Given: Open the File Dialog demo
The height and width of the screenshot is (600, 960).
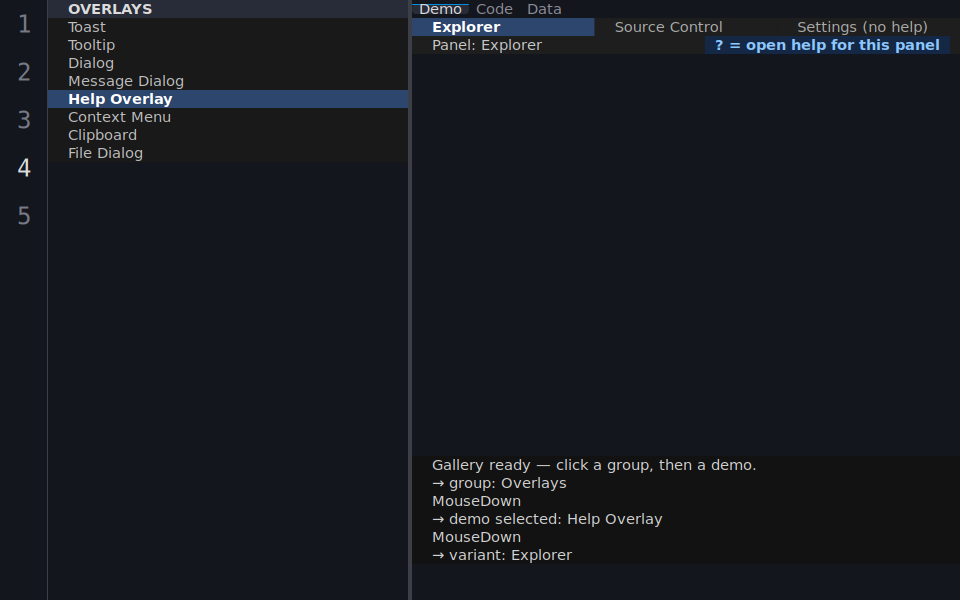Looking at the screenshot, I should point(228,153).
